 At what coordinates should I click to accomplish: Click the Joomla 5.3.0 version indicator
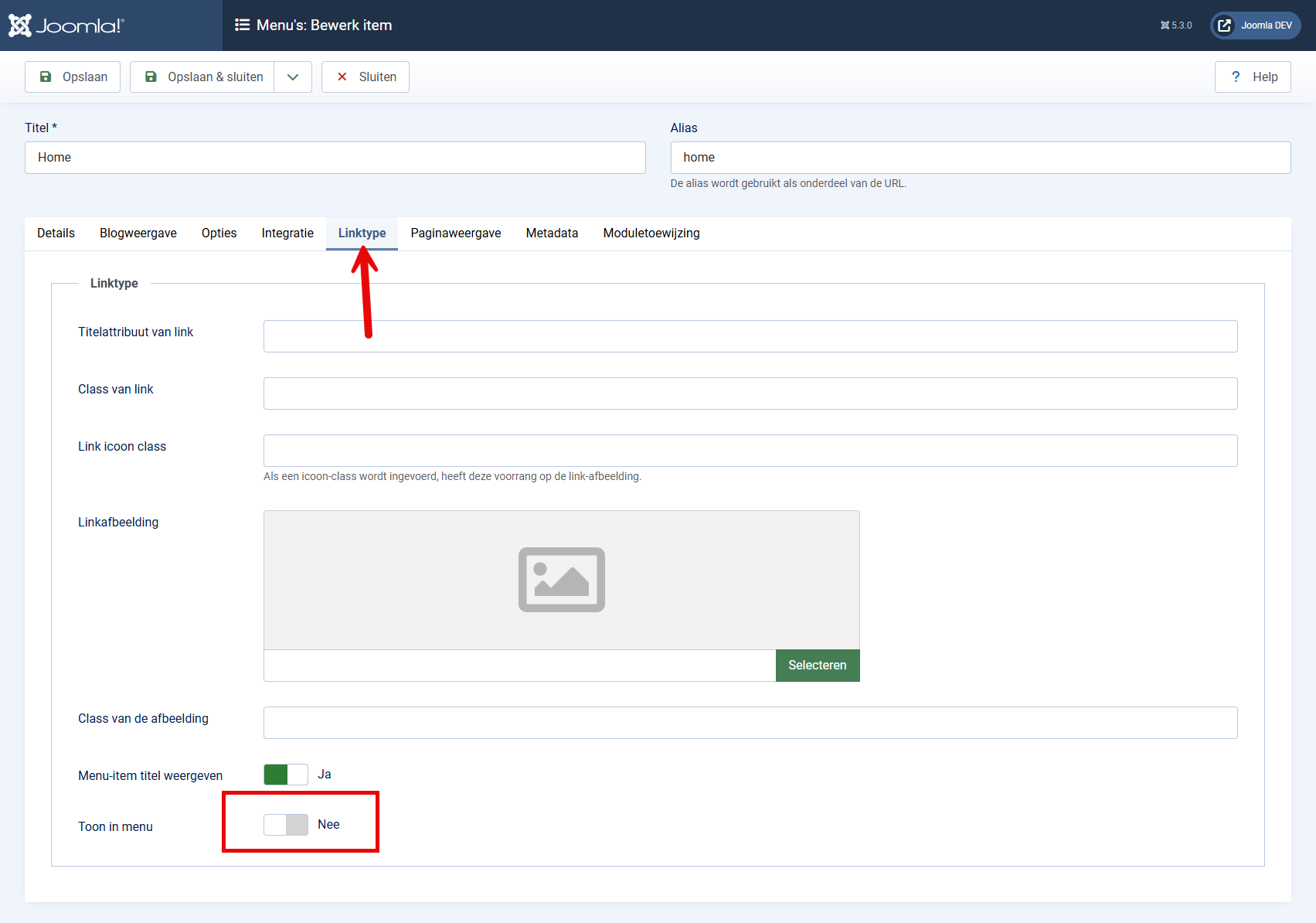1175,26
